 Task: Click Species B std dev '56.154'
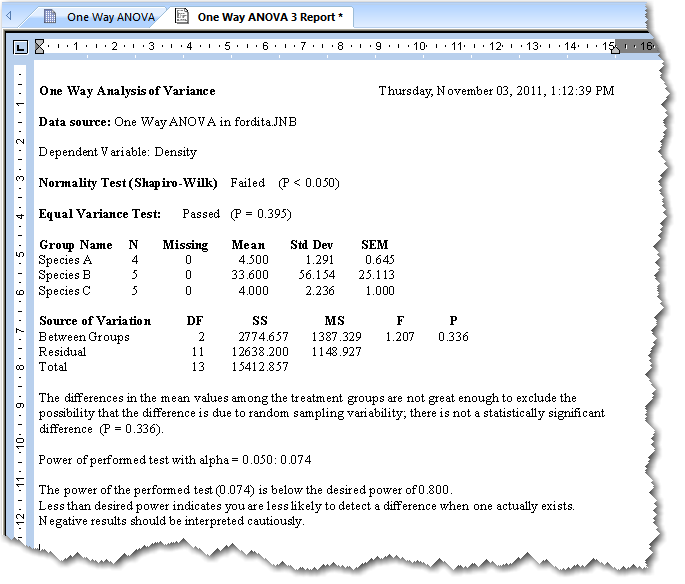point(317,275)
